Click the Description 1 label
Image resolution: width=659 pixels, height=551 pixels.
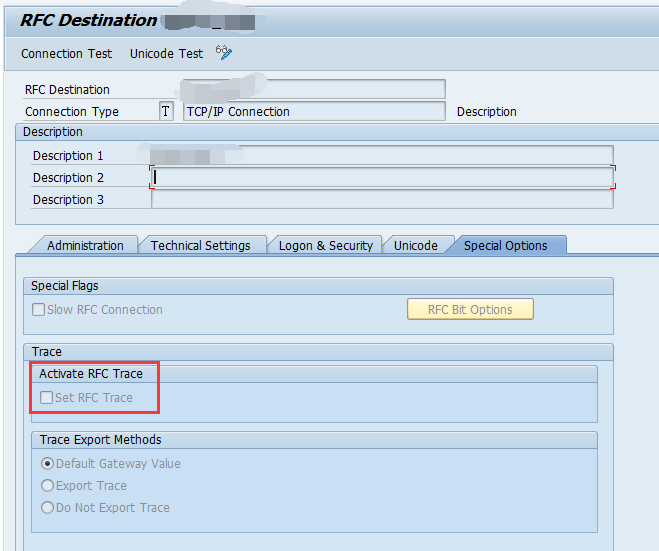(68, 156)
